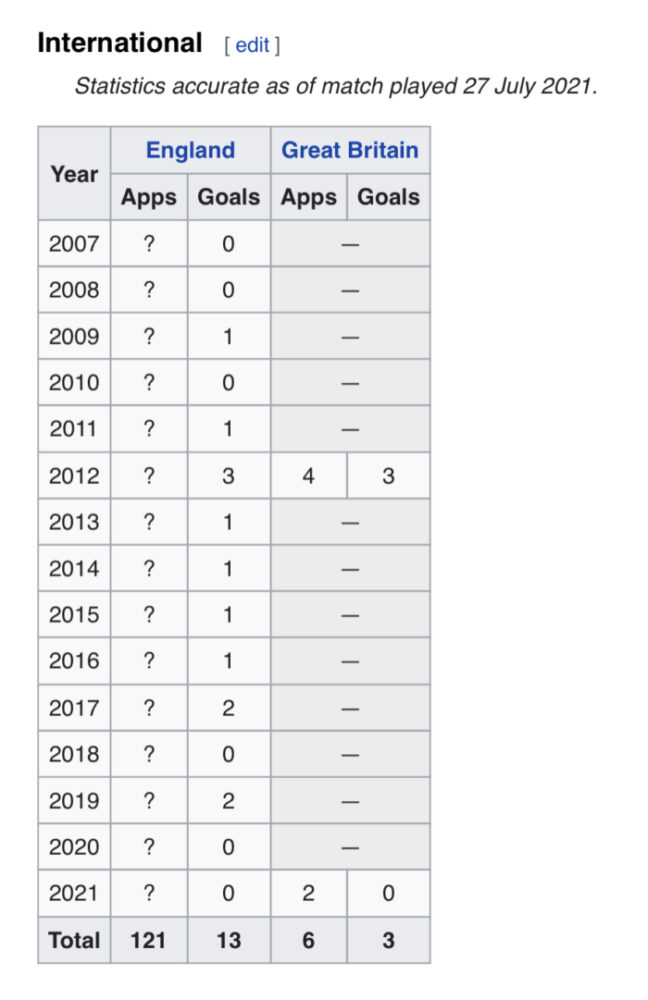Screen dimensions: 648x1000
Task: Click the edit link beside International
Action: pyautogui.click(x=252, y=45)
